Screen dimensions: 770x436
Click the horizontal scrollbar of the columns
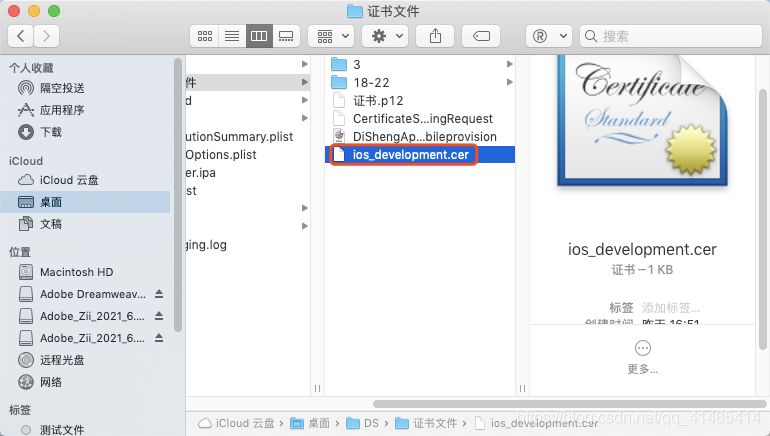point(570,404)
